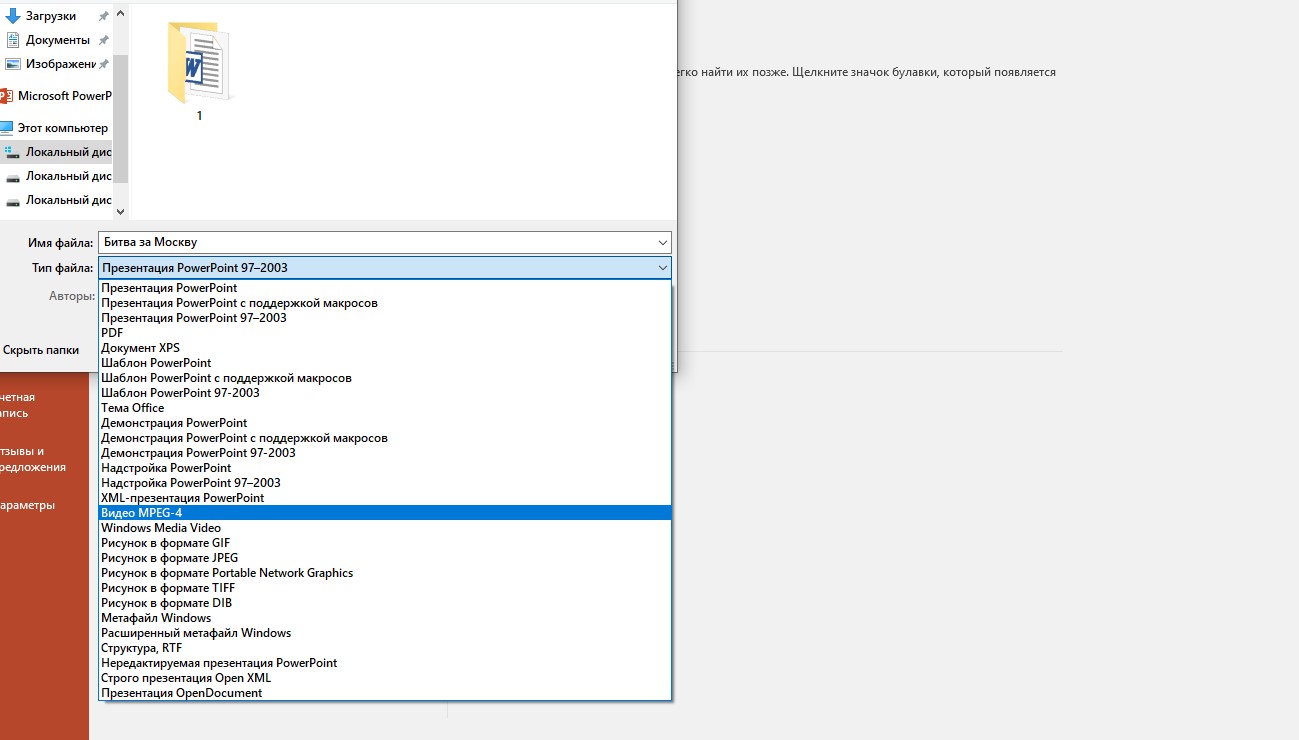Open 'Изображения' pictures folder icon
The image size is (1299, 740).
click(13, 64)
